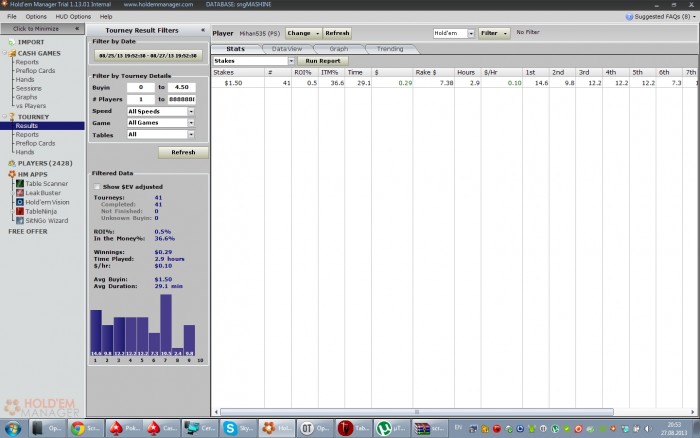
Task: Open Cash Games Sessions
Action: coord(28,88)
